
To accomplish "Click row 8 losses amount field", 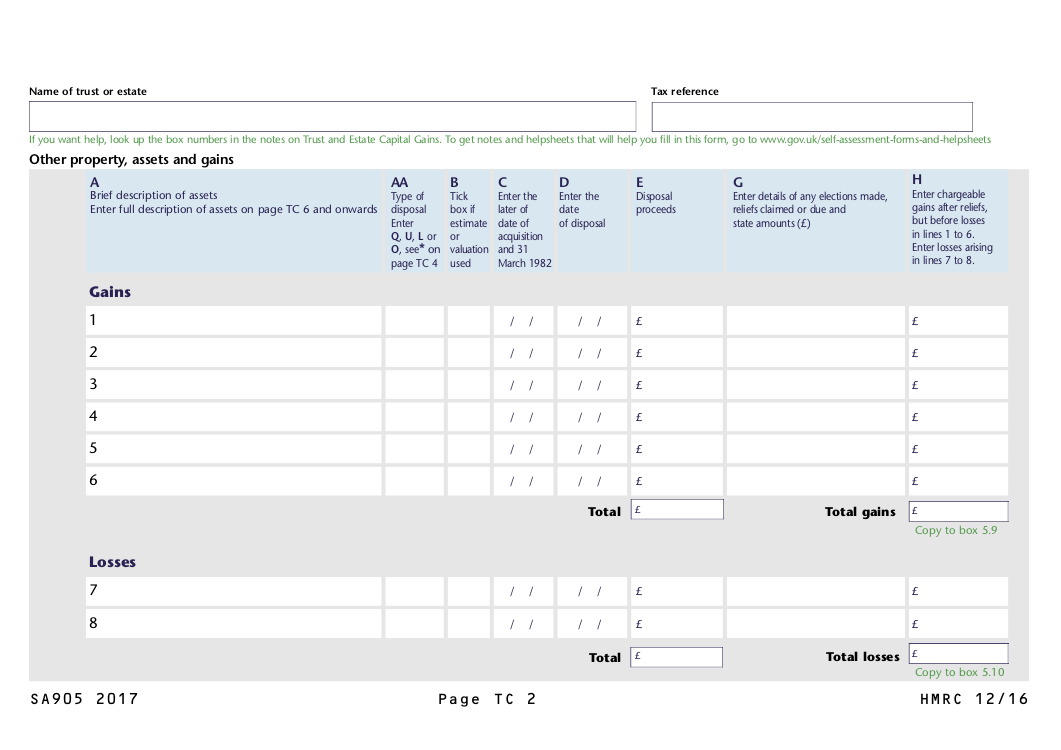I will [958, 623].
